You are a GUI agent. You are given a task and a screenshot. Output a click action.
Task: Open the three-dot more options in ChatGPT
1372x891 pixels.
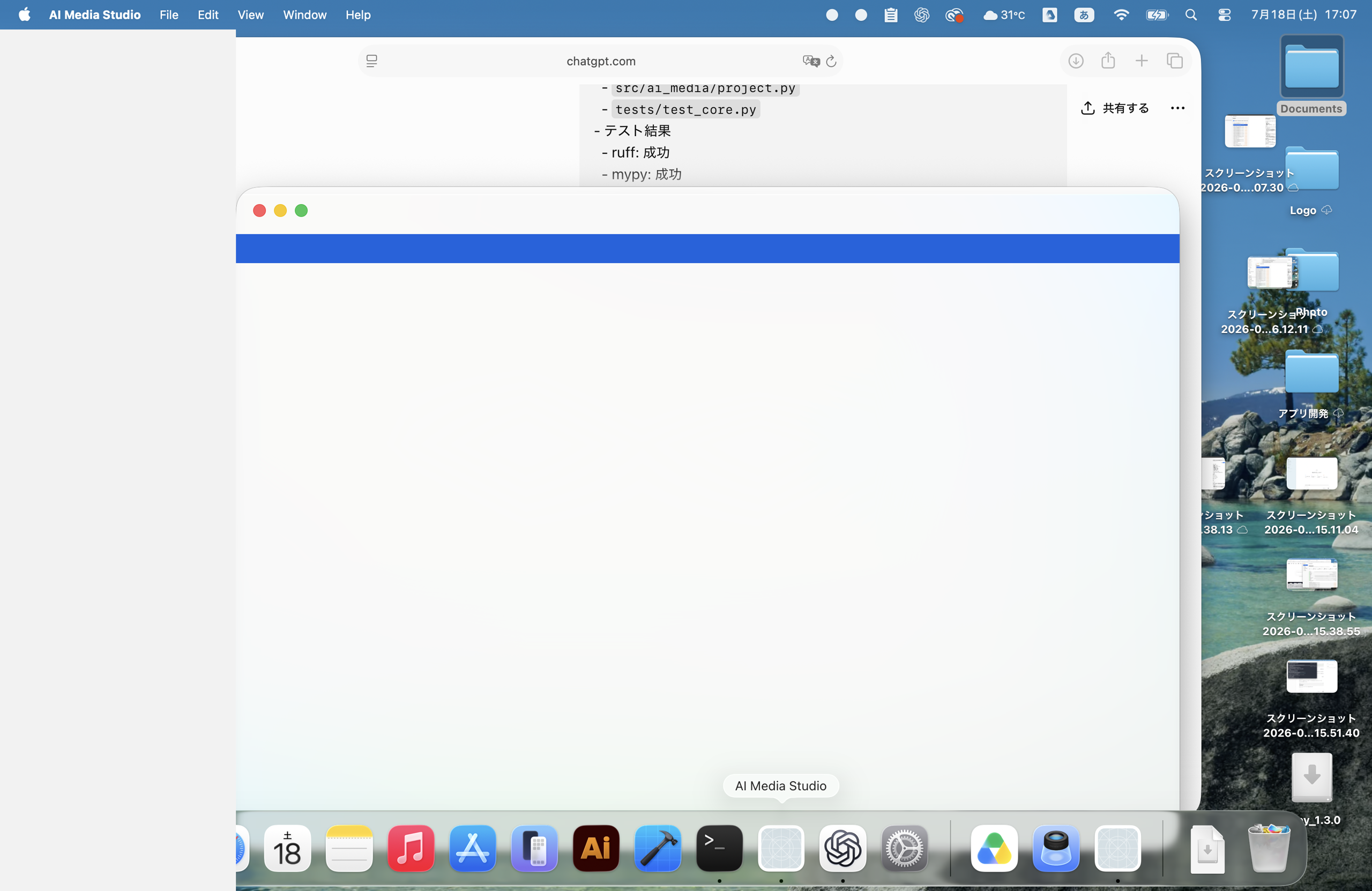(x=1178, y=108)
